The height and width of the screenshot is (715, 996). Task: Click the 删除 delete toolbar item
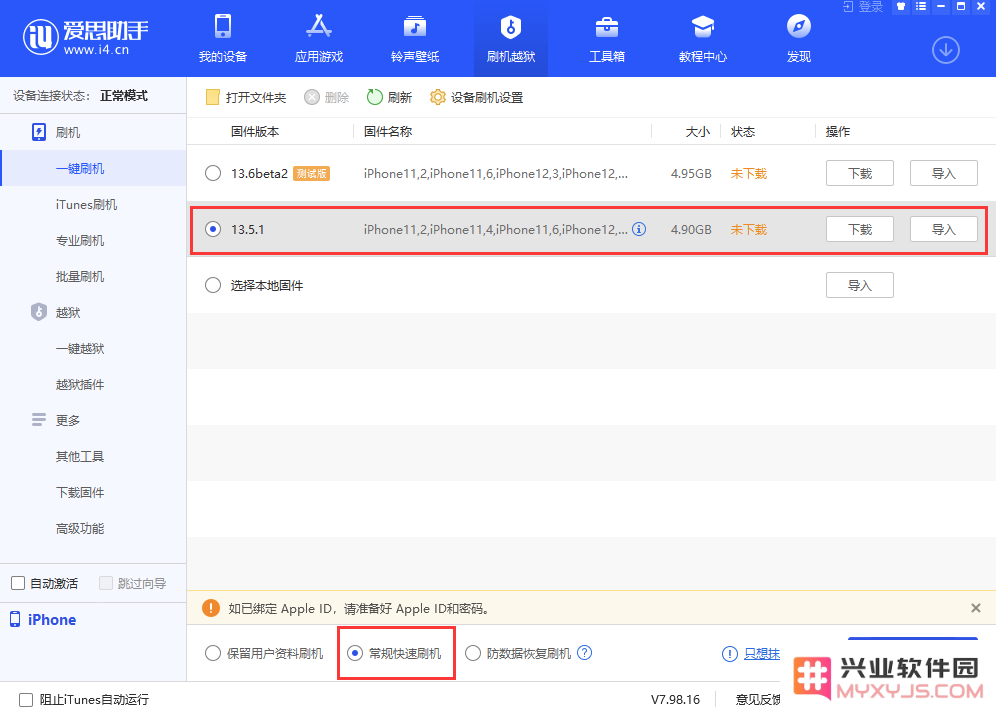326,97
